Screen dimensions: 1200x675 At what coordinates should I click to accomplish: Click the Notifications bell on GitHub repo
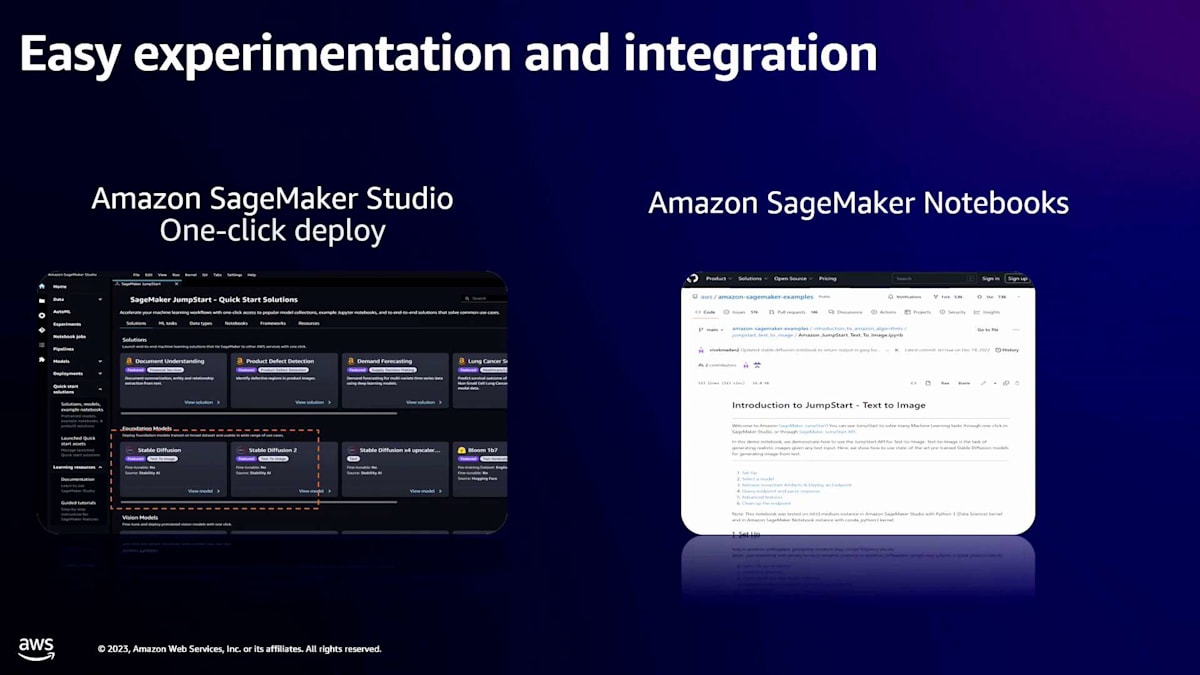(x=891, y=297)
